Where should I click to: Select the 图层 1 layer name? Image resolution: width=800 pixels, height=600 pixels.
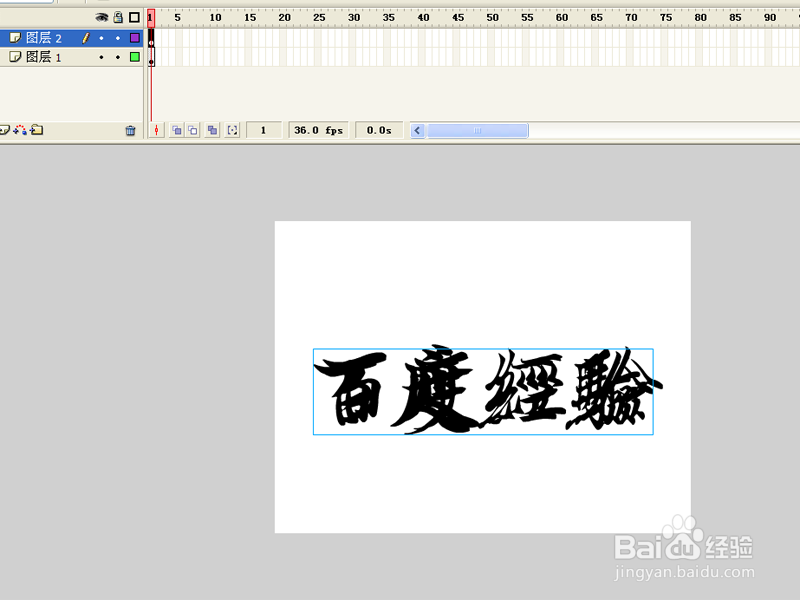(43, 57)
